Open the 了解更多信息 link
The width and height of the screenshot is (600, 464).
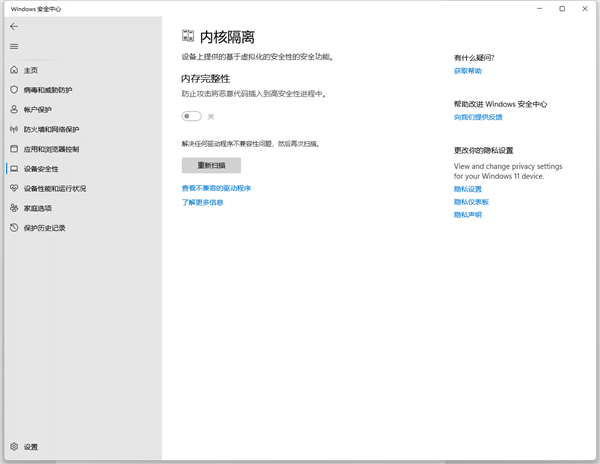[202, 202]
